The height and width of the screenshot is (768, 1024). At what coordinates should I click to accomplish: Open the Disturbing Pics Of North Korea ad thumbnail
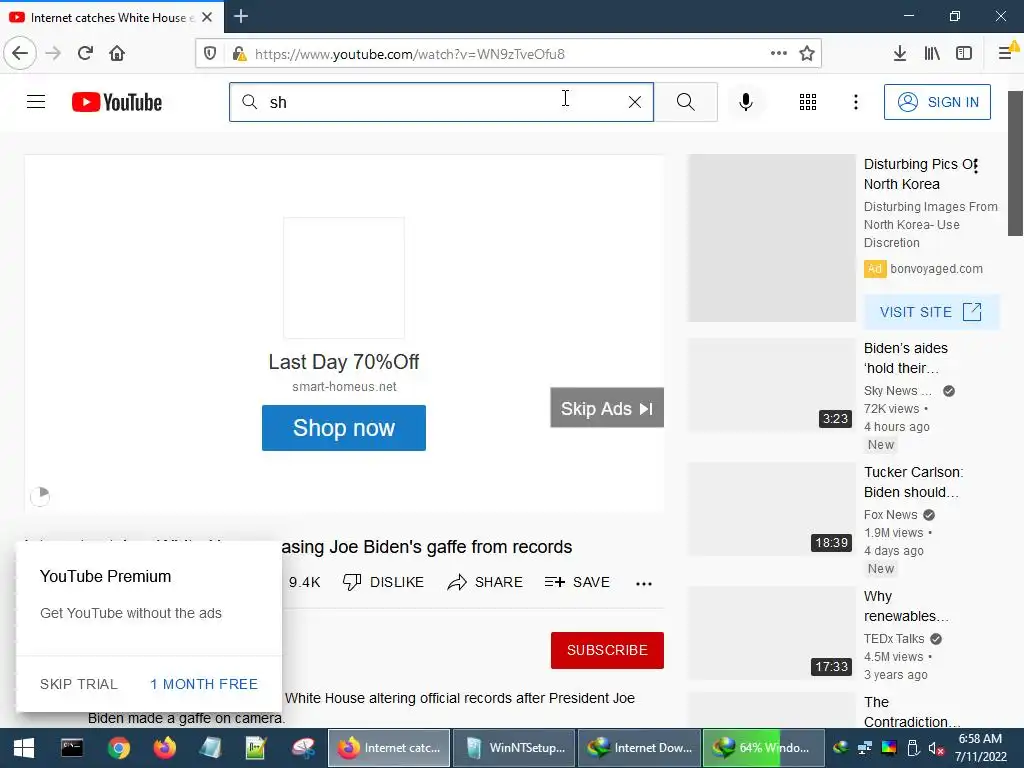coord(771,238)
